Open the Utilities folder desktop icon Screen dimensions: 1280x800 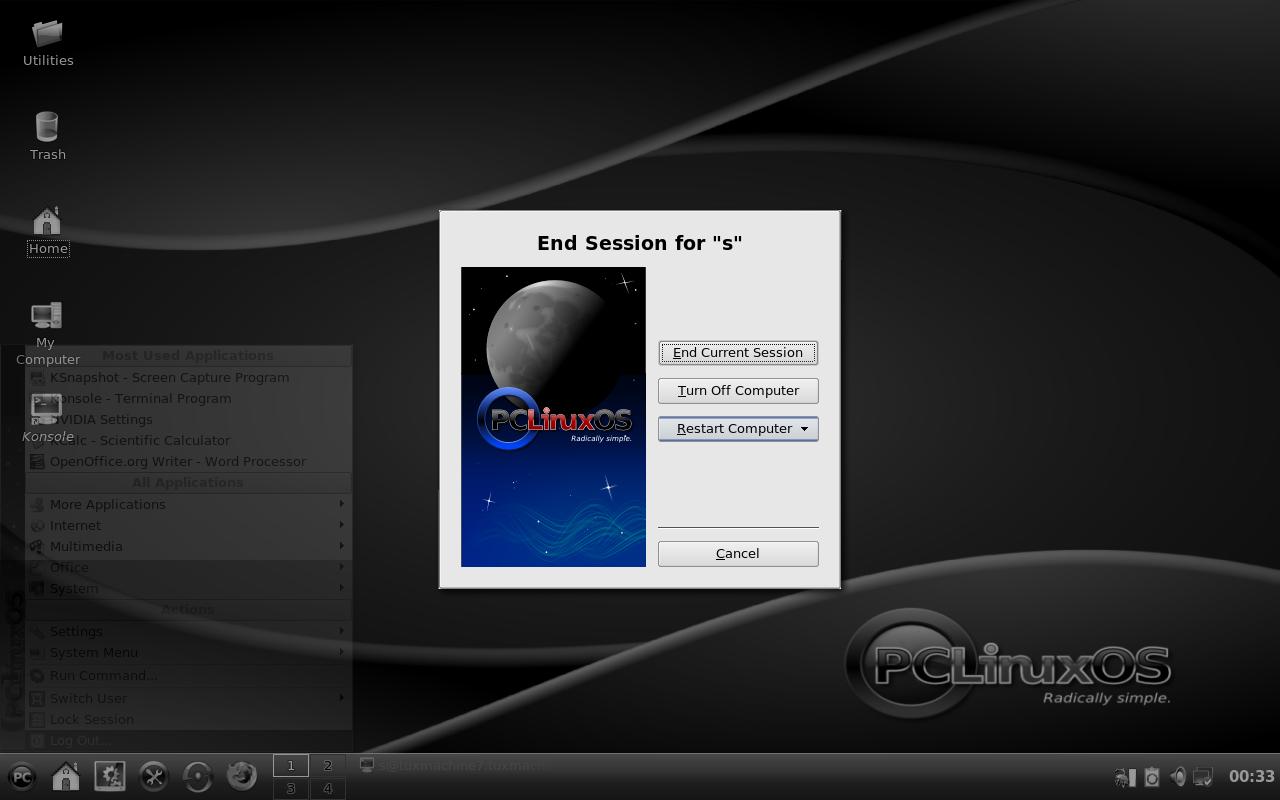(x=47, y=44)
